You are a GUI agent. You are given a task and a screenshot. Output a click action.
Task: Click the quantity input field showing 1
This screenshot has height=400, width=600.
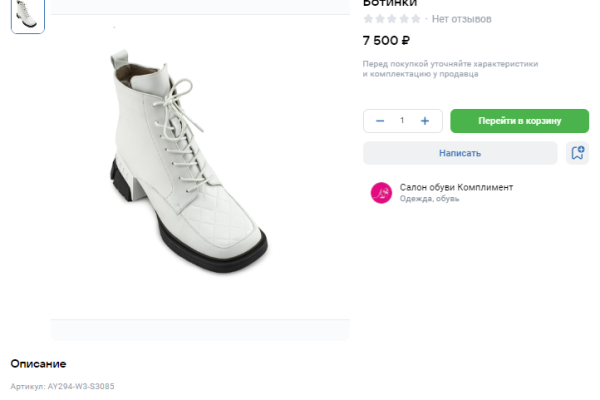point(402,121)
